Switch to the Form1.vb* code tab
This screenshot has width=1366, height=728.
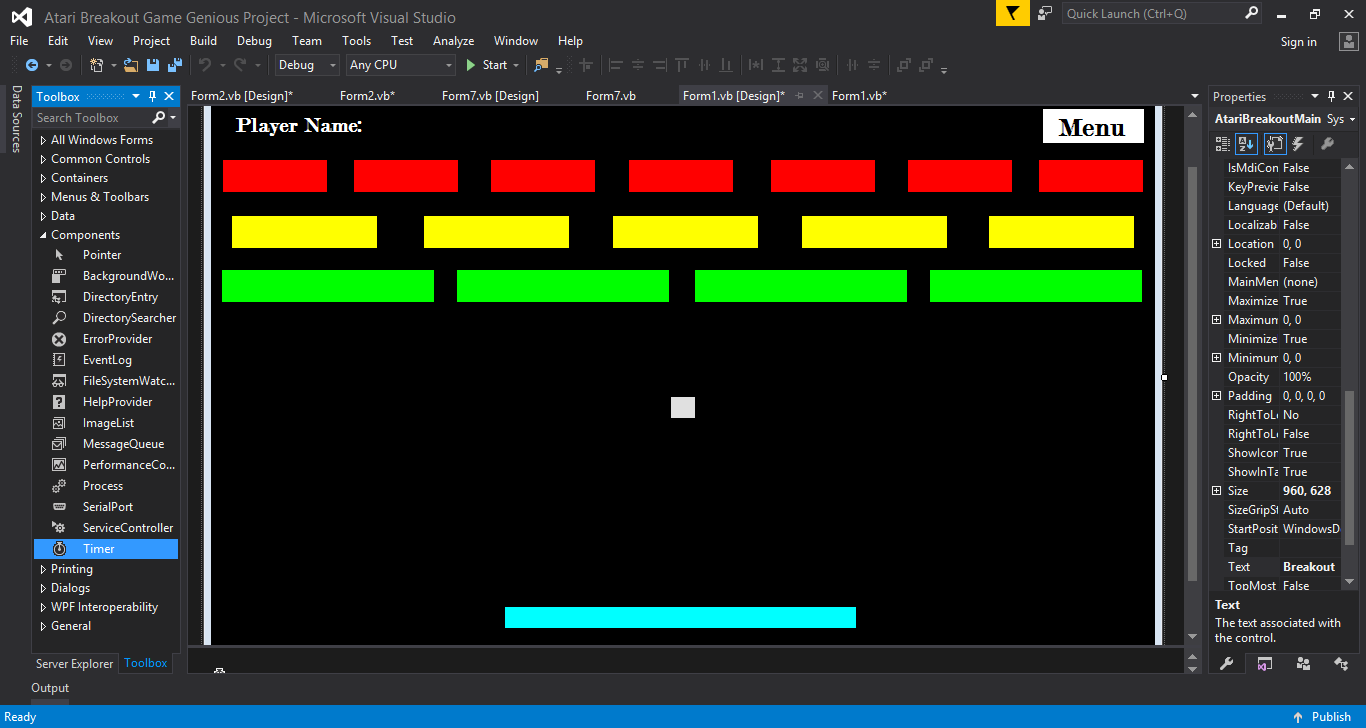[859, 96]
